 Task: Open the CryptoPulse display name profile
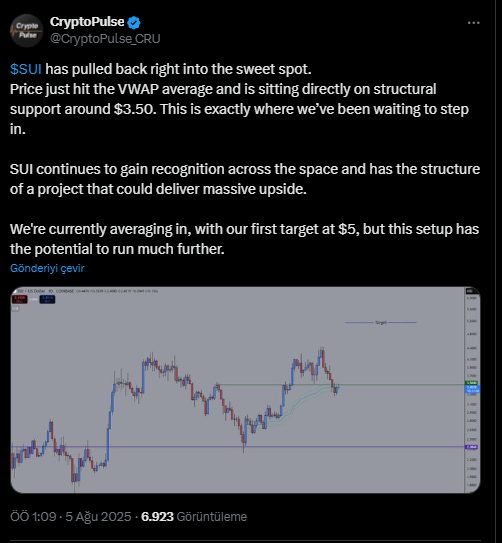[x=87, y=22]
